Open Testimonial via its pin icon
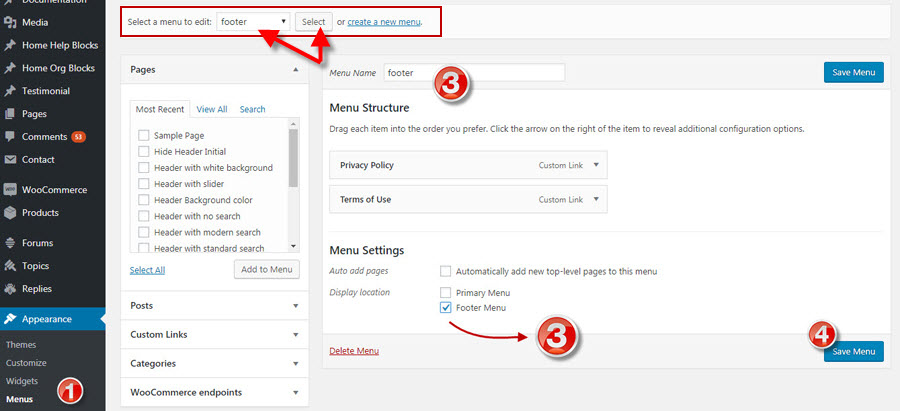900x411 pixels. pos(10,90)
